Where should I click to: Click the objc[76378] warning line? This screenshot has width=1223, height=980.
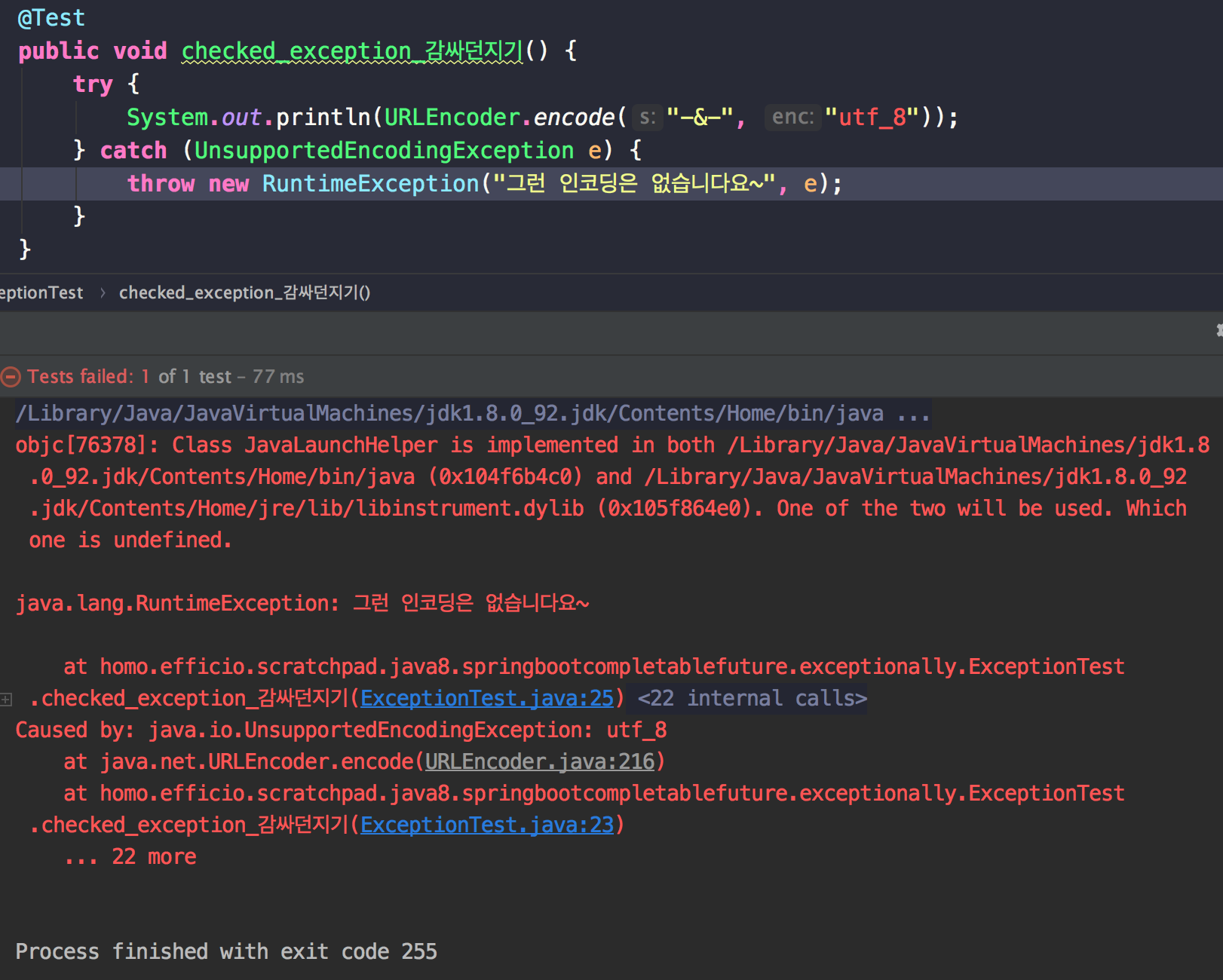coord(611,492)
